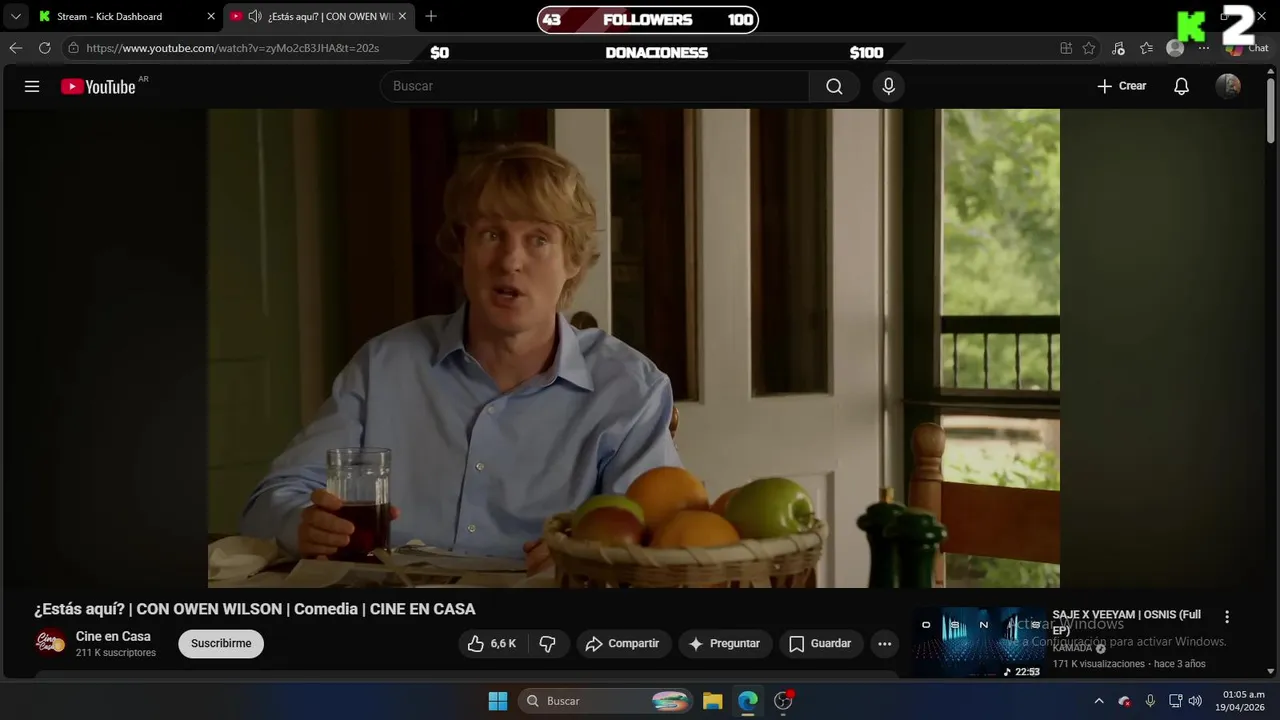This screenshot has width=1280, height=720.
Task: Open Cine en Casa channel avatar
Action: click(50, 643)
